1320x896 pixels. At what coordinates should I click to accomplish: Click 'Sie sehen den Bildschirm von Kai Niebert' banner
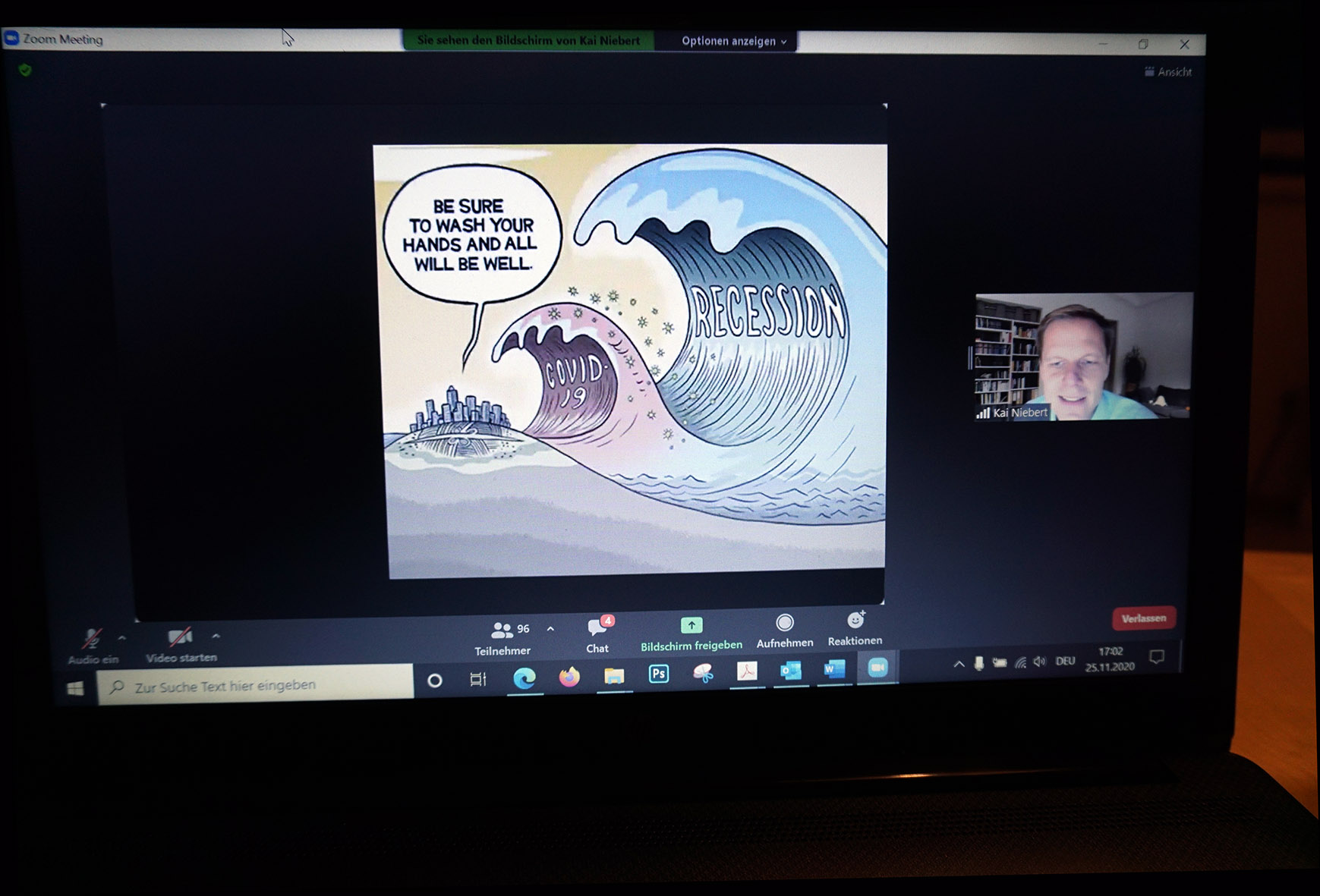point(528,40)
